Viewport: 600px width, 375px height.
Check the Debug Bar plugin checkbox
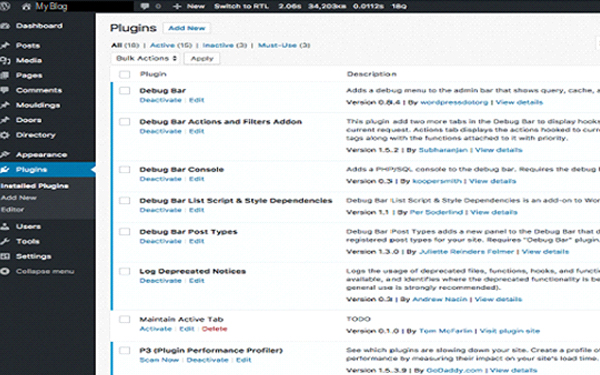pyautogui.click(x=124, y=91)
